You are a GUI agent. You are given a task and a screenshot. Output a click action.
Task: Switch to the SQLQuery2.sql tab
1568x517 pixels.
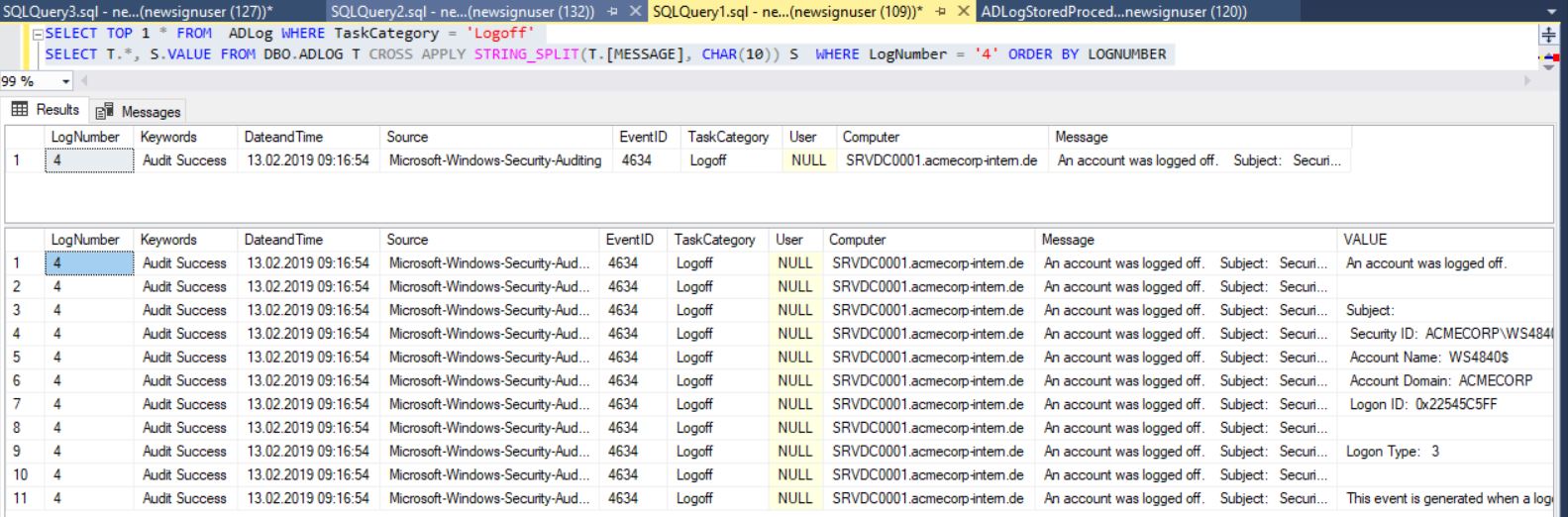pos(462,12)
